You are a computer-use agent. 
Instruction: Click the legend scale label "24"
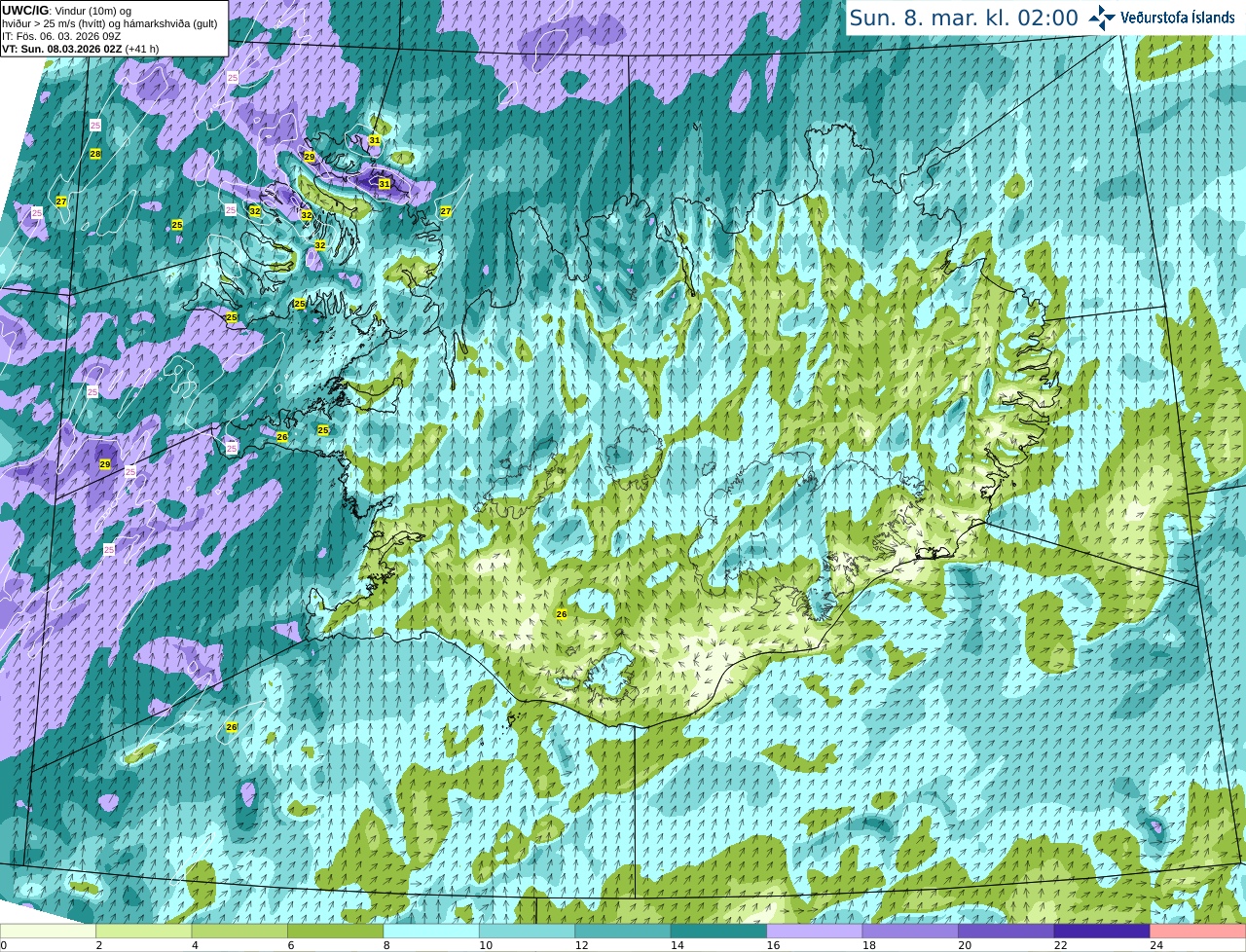(1156, 945)
